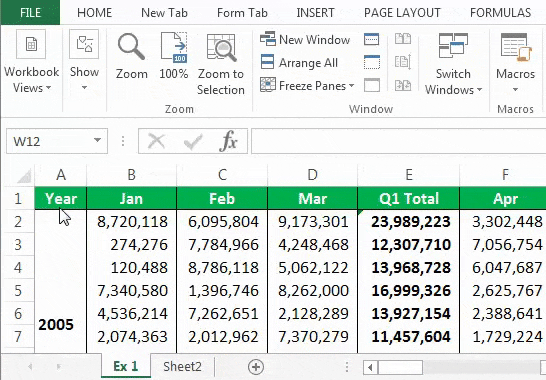Click the Year header cell
This screenshot has width=546, height=380.
click(61, 199)
